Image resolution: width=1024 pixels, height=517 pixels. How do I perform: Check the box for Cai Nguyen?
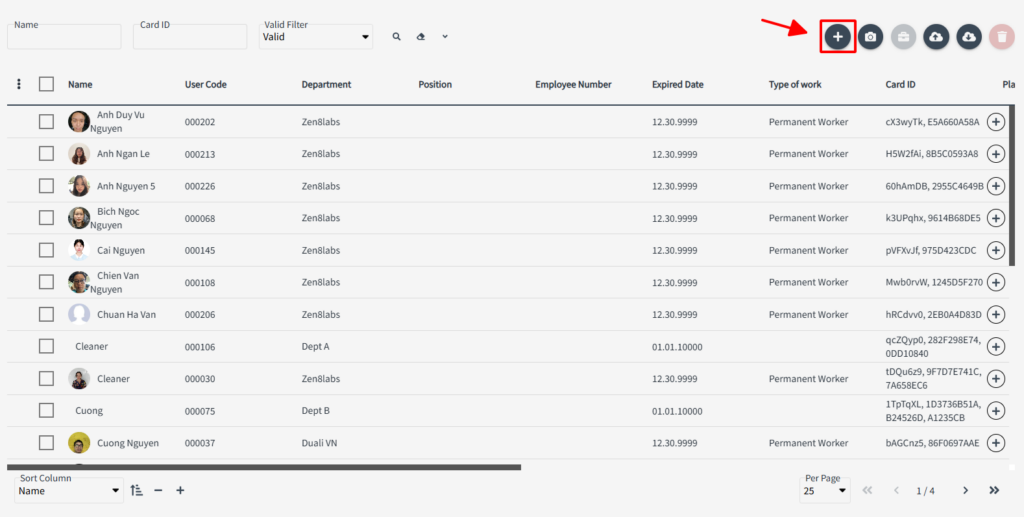coord(46,250)
